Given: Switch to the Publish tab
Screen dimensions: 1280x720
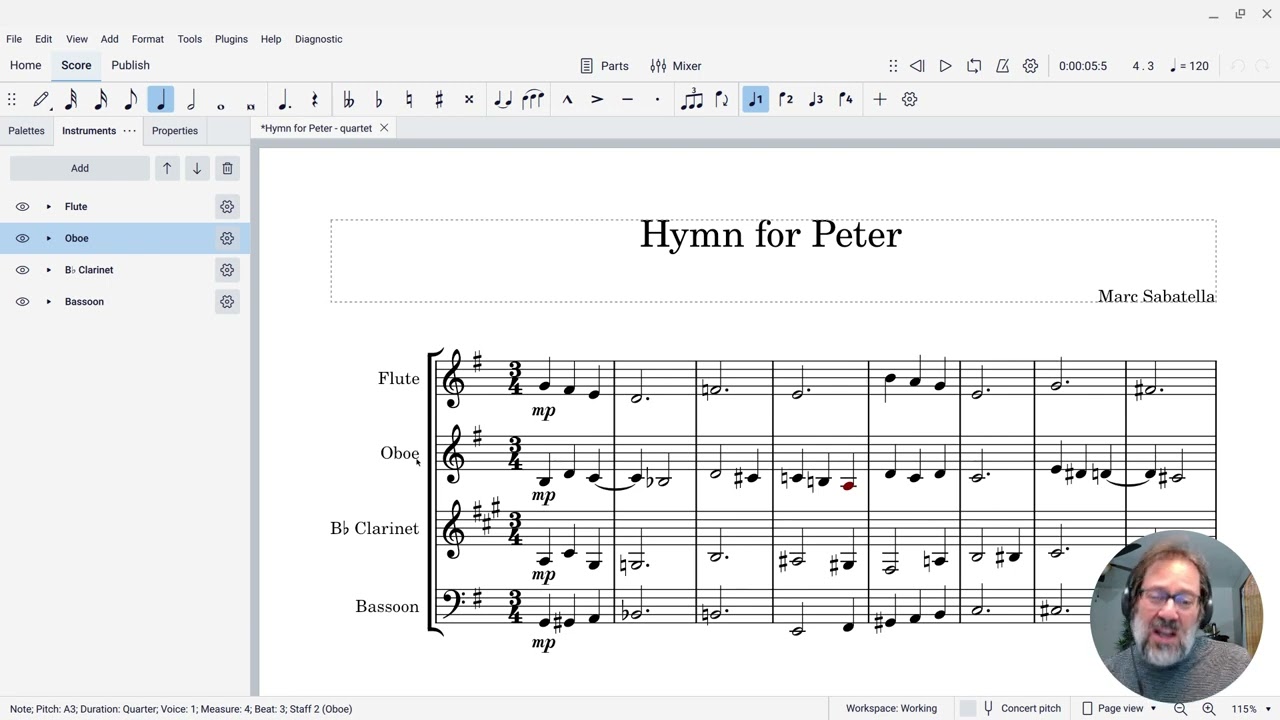Looking at the screenshot, I should [x=130, y=65].
